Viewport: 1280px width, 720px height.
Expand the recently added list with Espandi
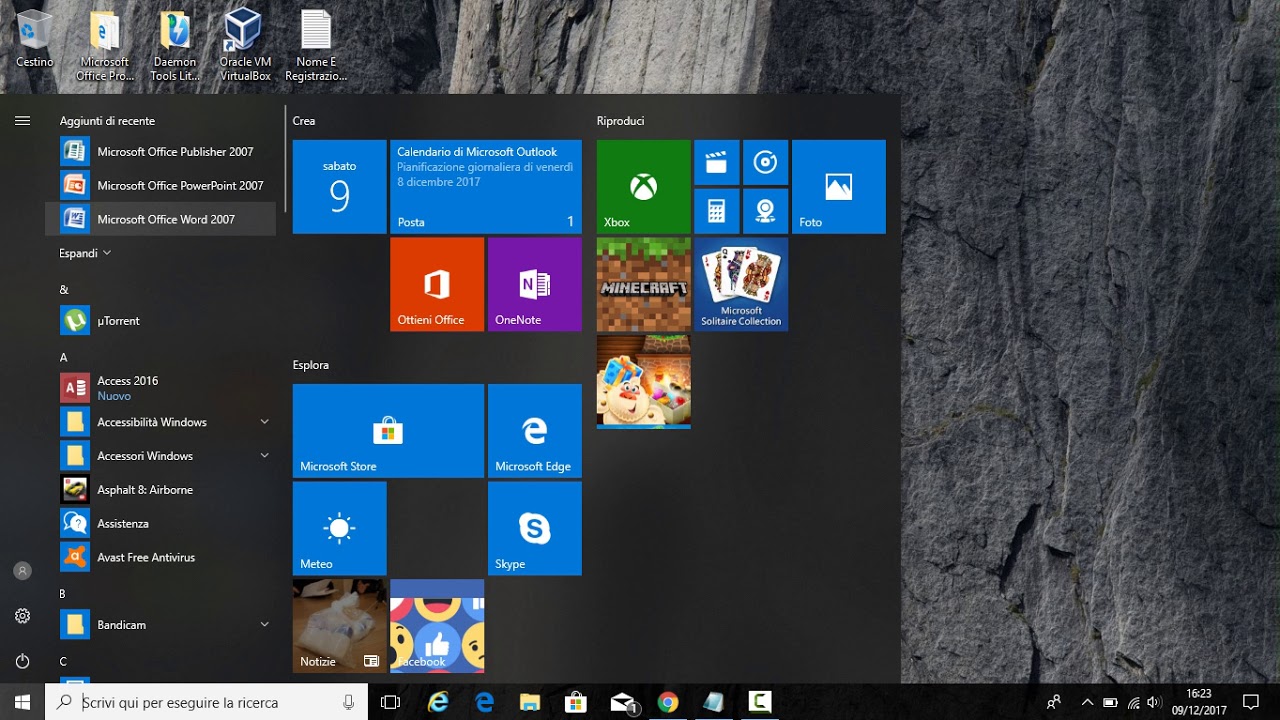coord(85,253)
